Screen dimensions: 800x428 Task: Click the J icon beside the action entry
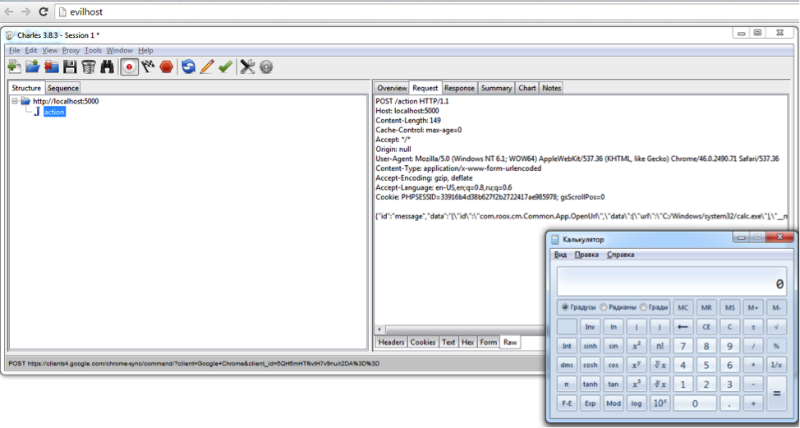pyautogui.click(x=37, y=112)
